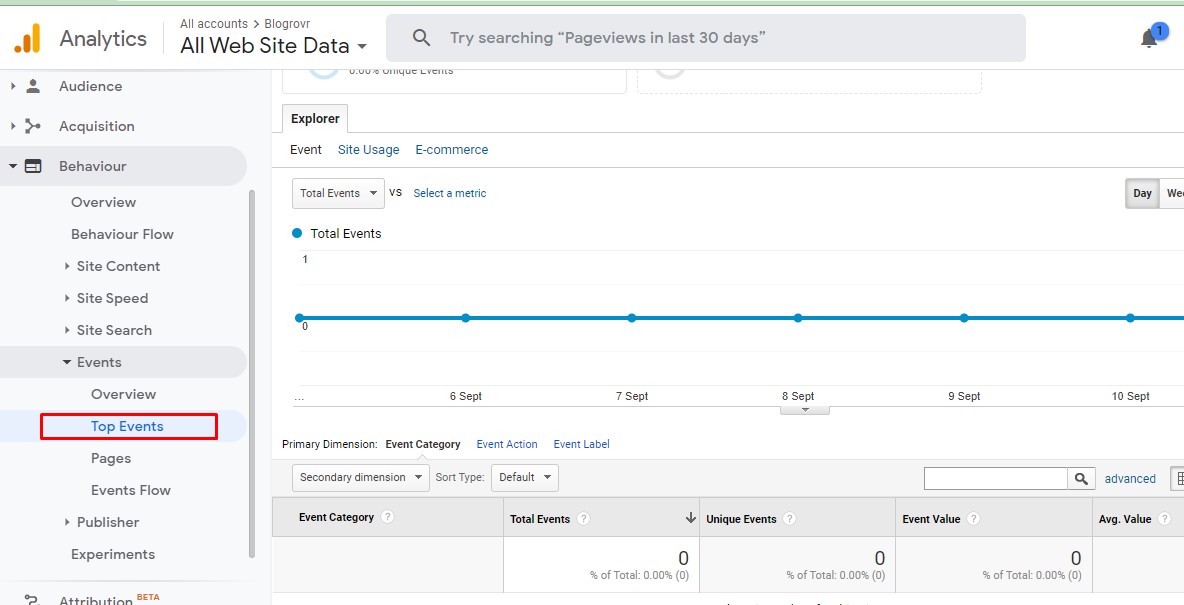Viewport: 1184px width, 605px height.
Task: Toggle the Day chart interval
Action: point(1142,193)
